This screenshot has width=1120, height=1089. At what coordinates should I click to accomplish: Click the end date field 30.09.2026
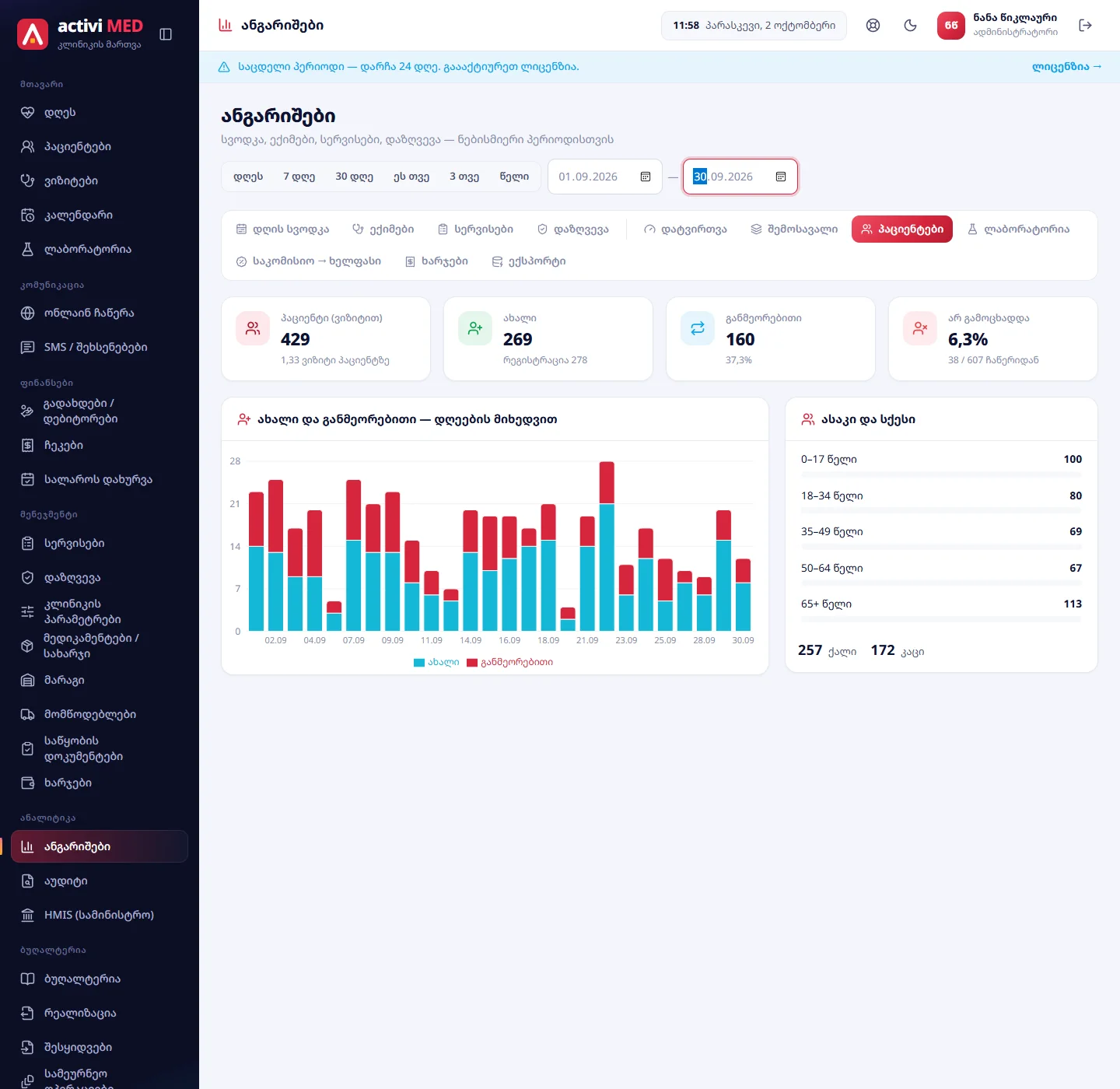(x=740, y=177)
